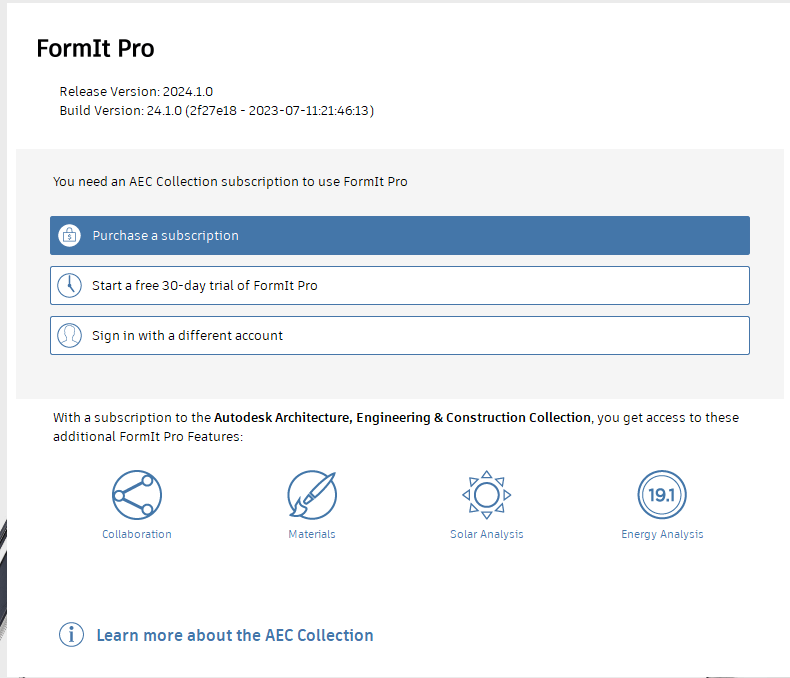Image resolution: width=790 pixels, height=678 pixels.
Task: Choose Sign in with a different account
Action: point(400,335)
